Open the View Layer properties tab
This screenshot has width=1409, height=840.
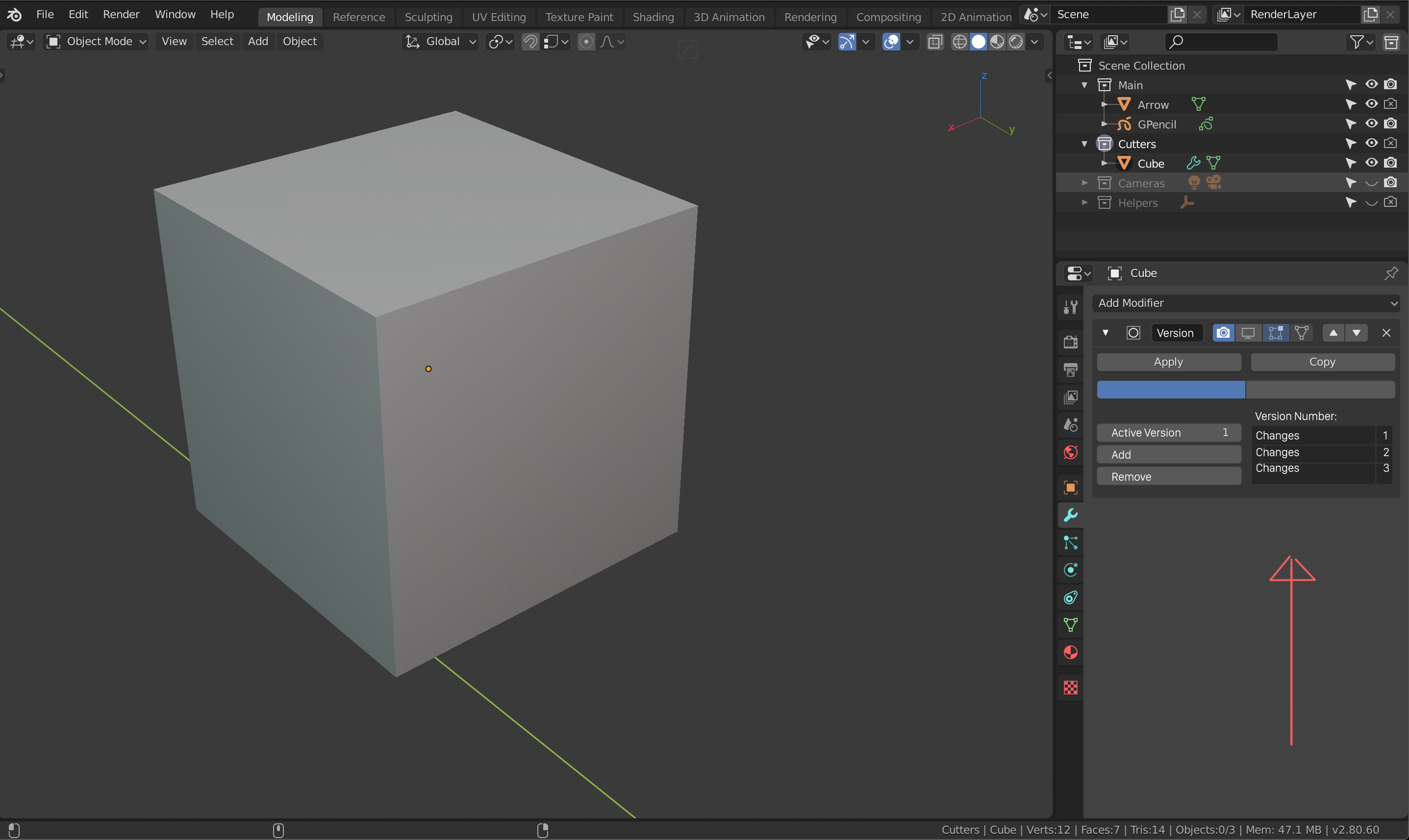1070,397
